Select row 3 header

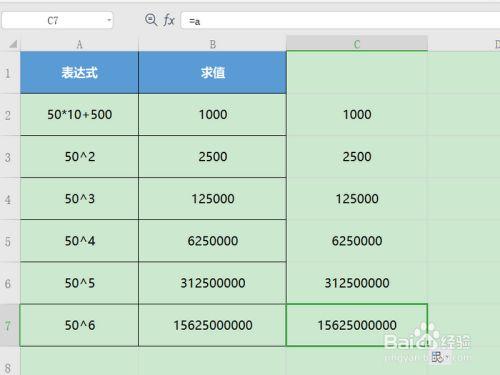[9, 157]
